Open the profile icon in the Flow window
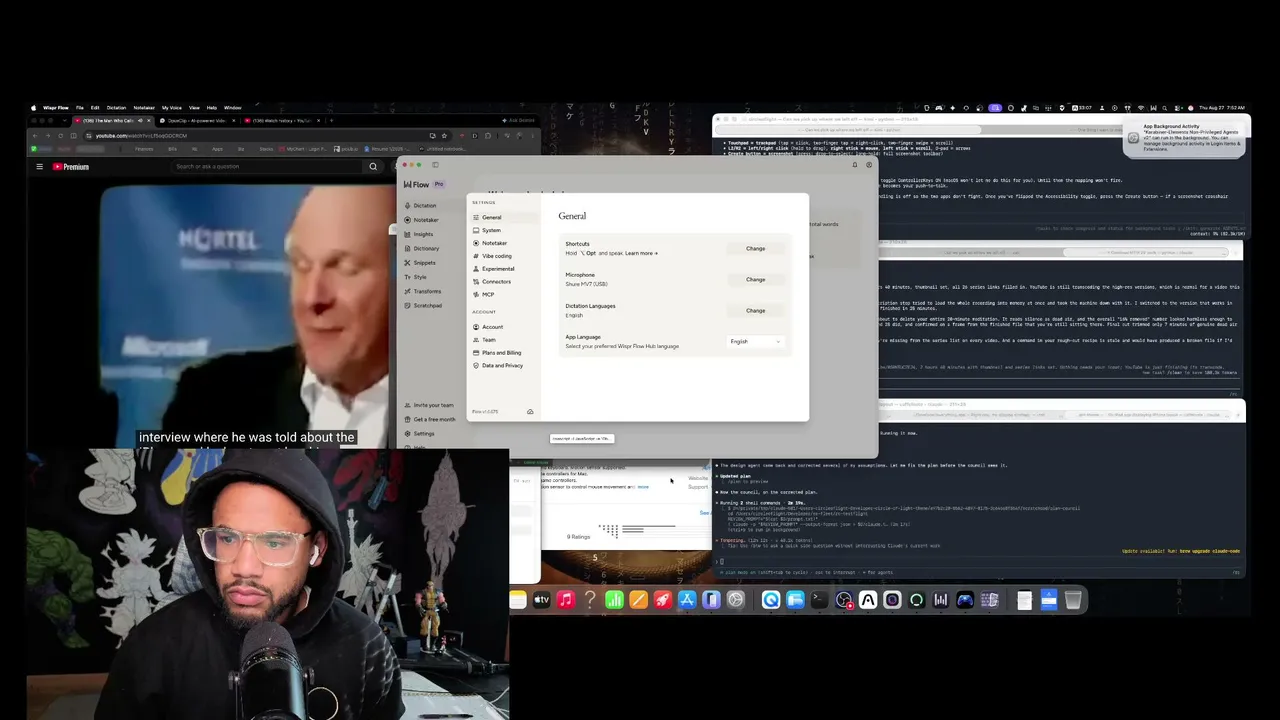Image resolution: width=1280 pixels, height=720 pixels. click(868, 165)
